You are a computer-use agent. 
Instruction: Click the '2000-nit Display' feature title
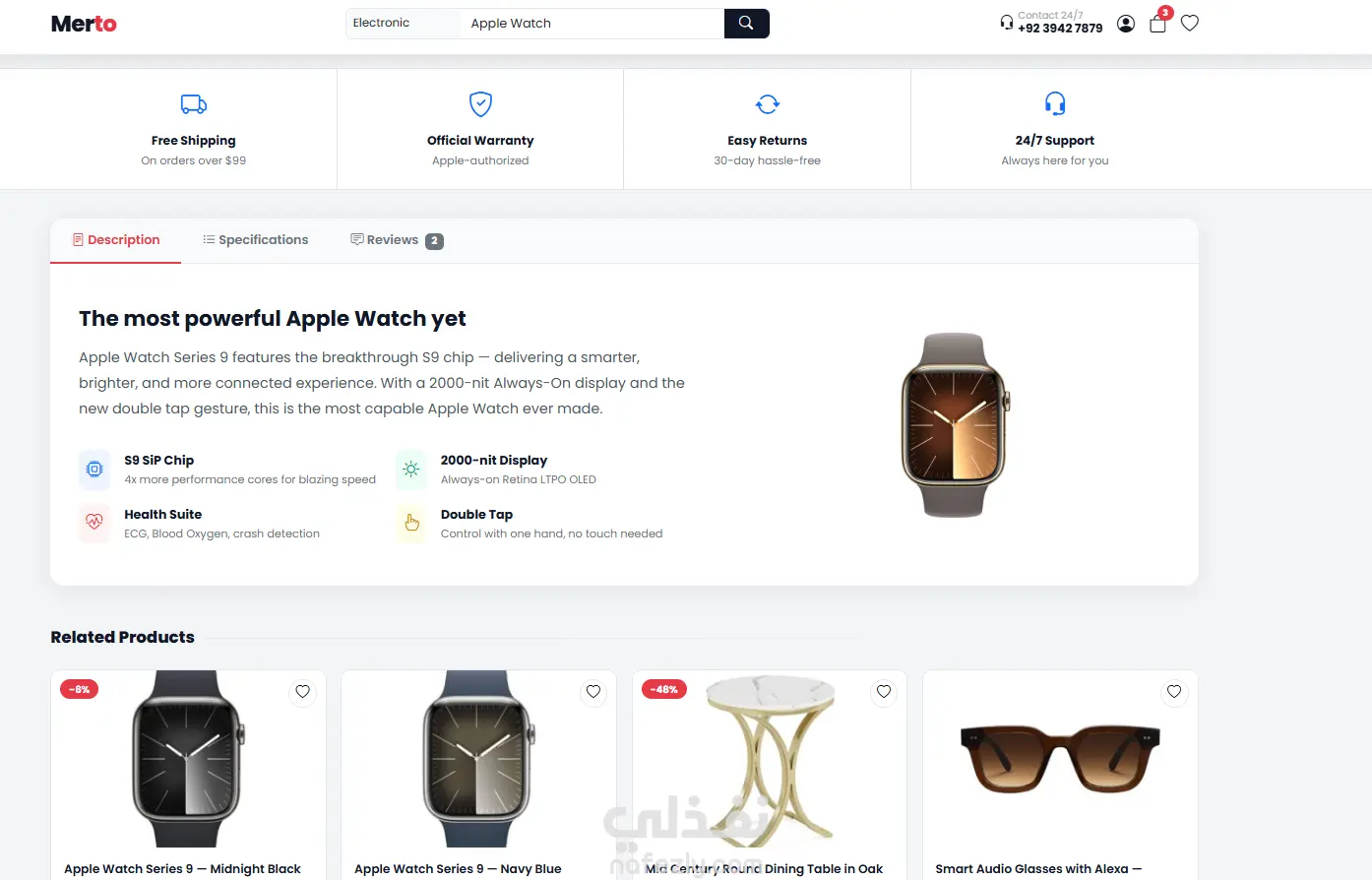[494, 460]
